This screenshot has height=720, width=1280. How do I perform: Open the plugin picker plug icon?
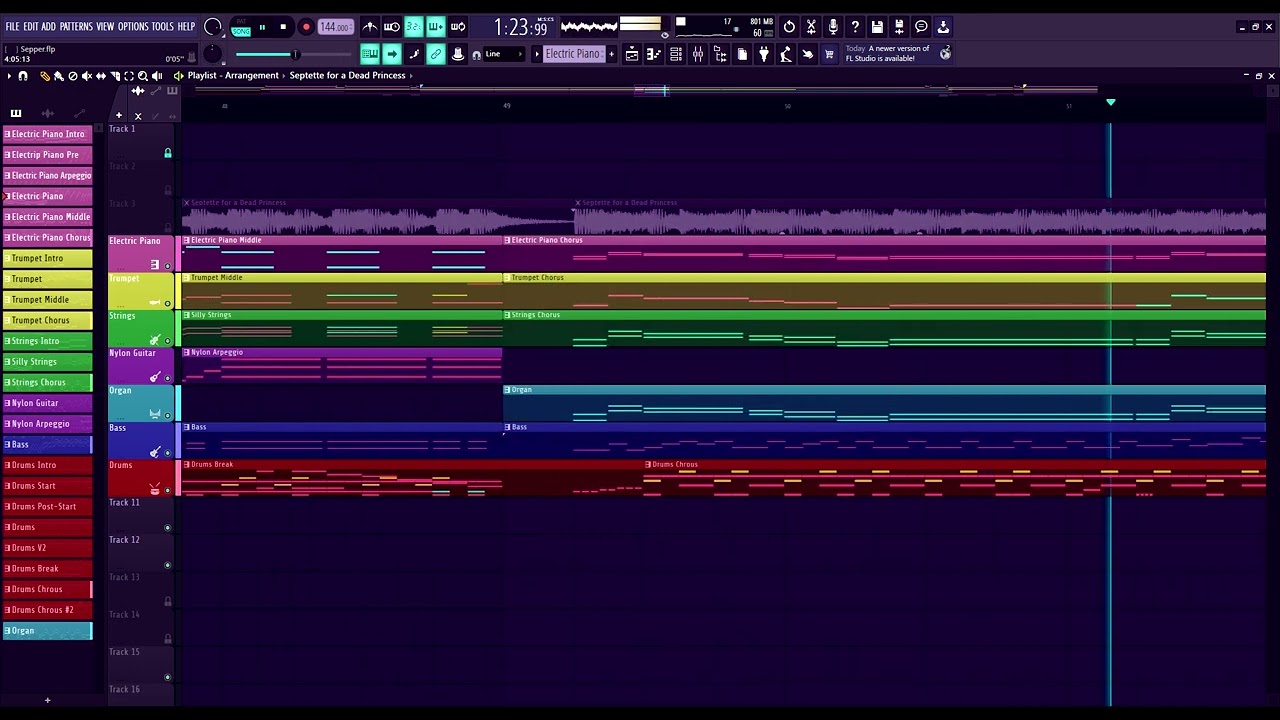click(x=764, y=54)
